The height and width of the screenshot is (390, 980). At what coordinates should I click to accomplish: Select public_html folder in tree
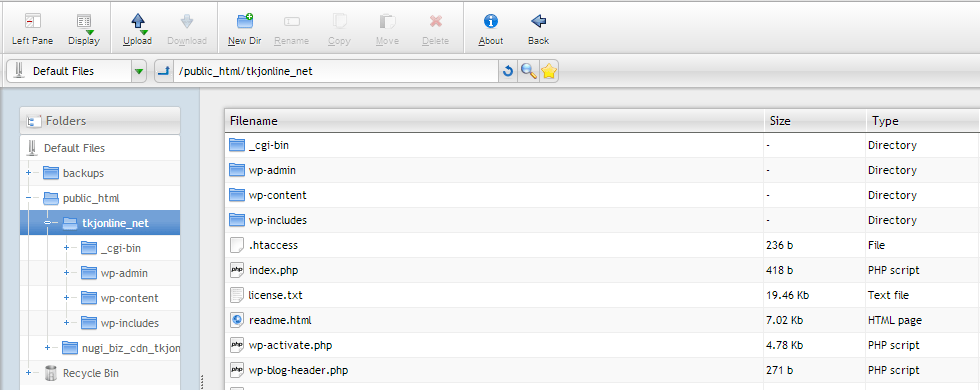(x=91, y=198)
